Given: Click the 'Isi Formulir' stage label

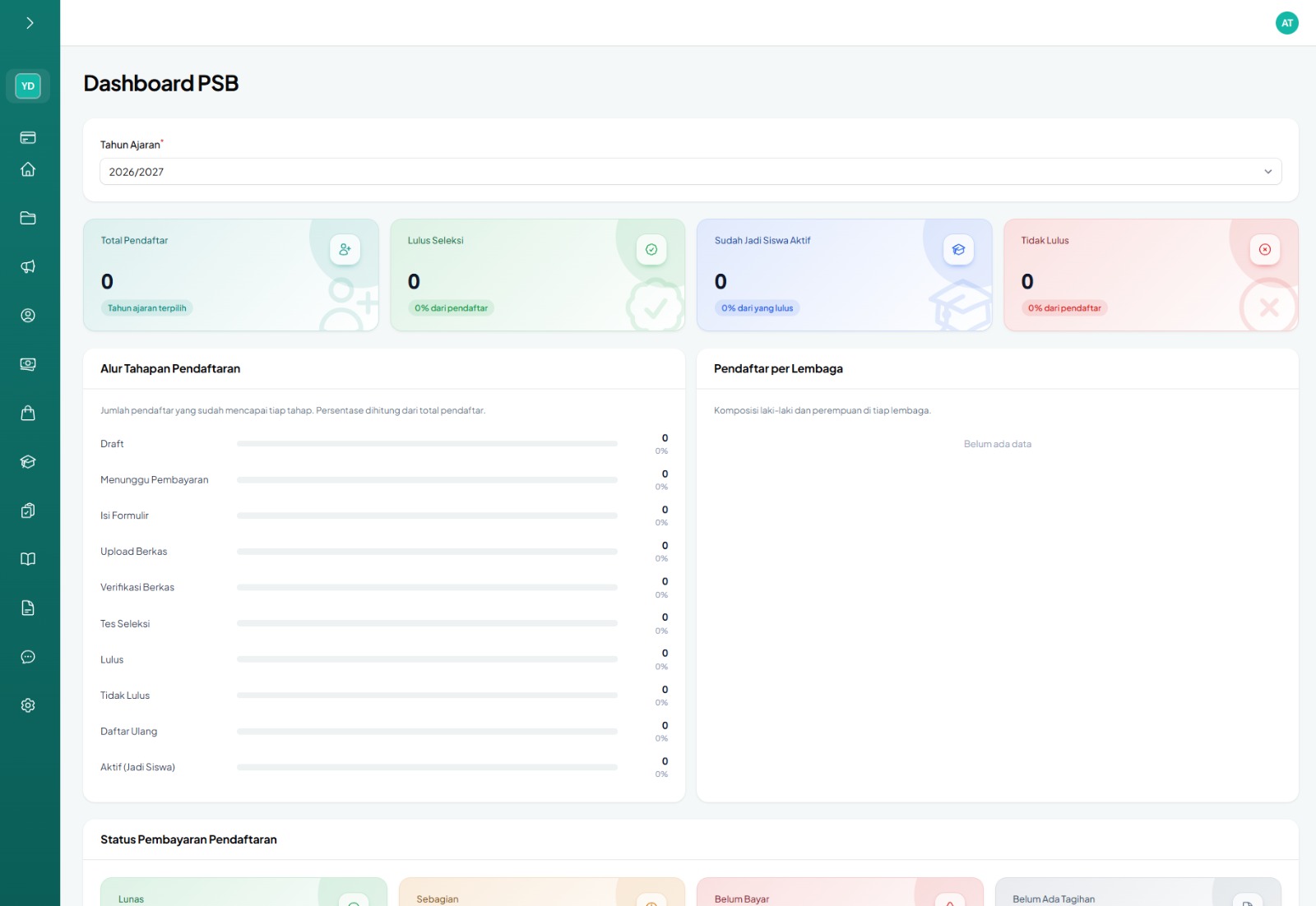Looking at the screenshot, I should tap(124, 515).
